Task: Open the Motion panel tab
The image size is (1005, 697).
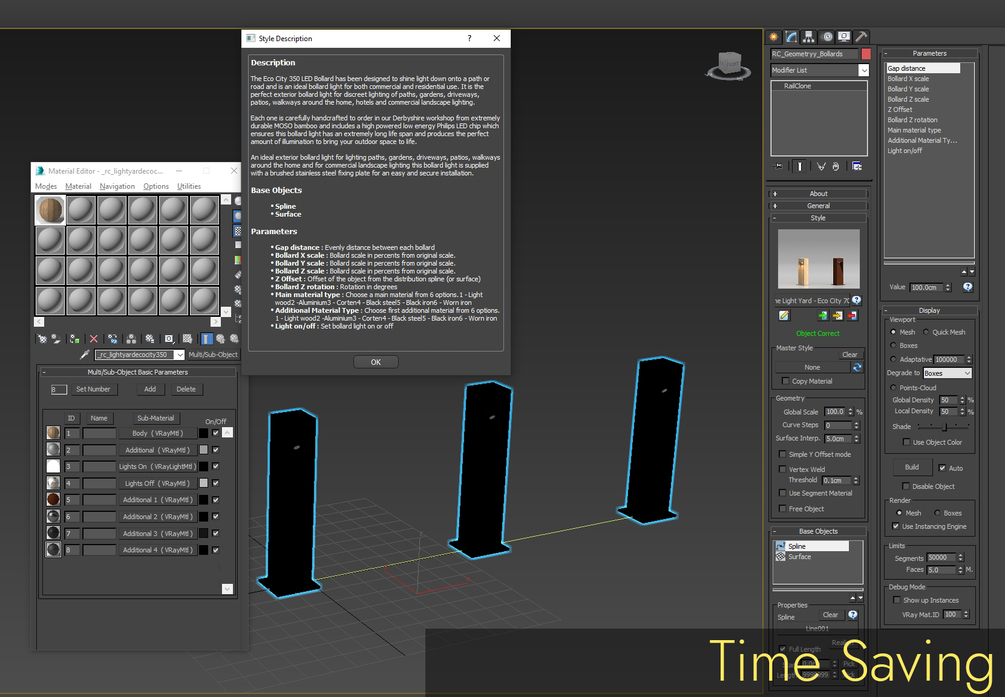Action: (827, 37)
